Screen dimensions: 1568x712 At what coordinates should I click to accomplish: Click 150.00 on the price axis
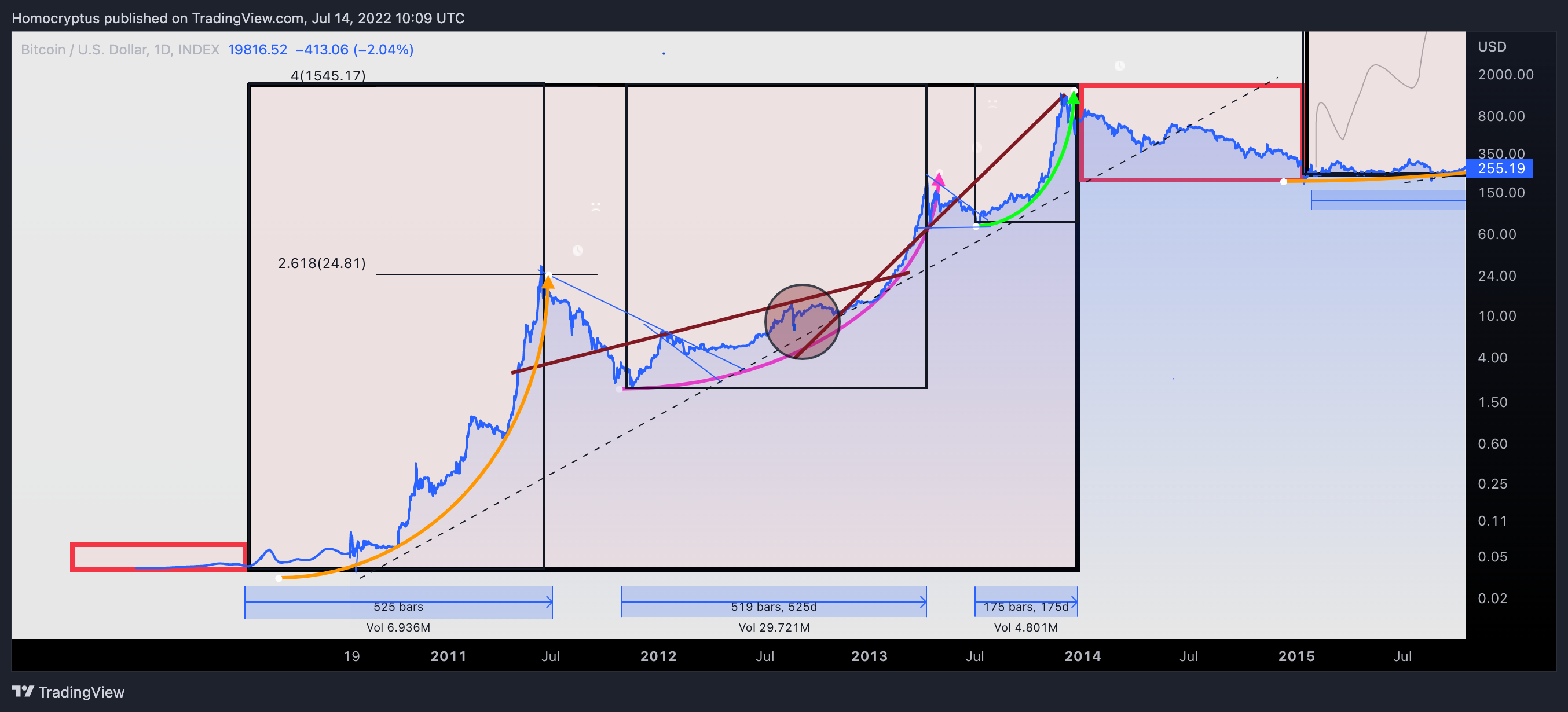(1501, 192)
